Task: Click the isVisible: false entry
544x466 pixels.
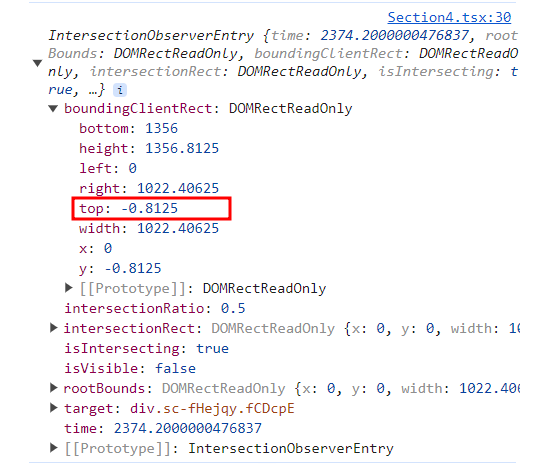Action: coord(130,368)
